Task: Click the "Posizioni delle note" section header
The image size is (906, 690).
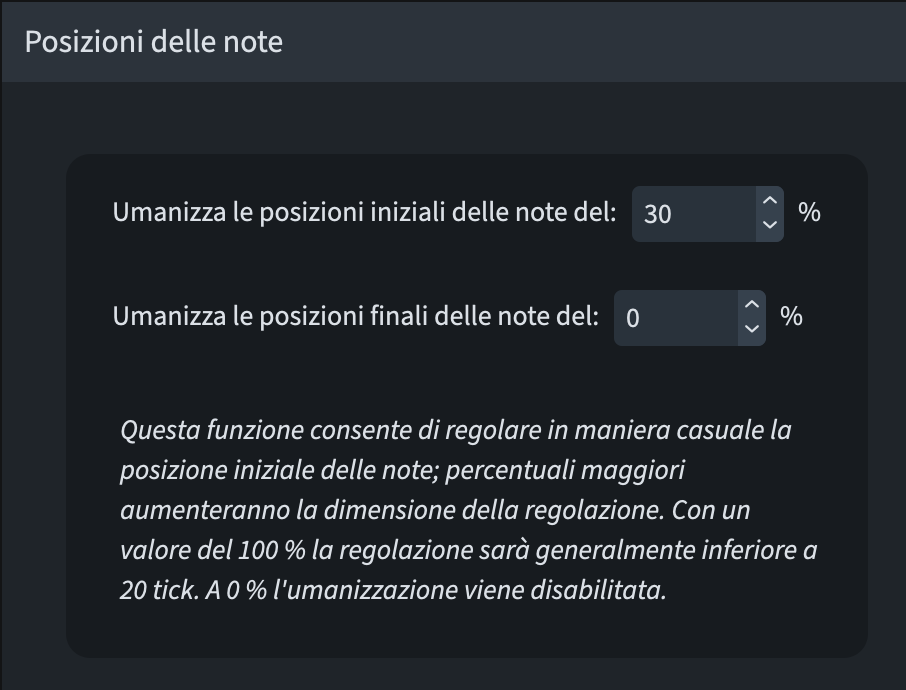Action: tap(154, 42)
